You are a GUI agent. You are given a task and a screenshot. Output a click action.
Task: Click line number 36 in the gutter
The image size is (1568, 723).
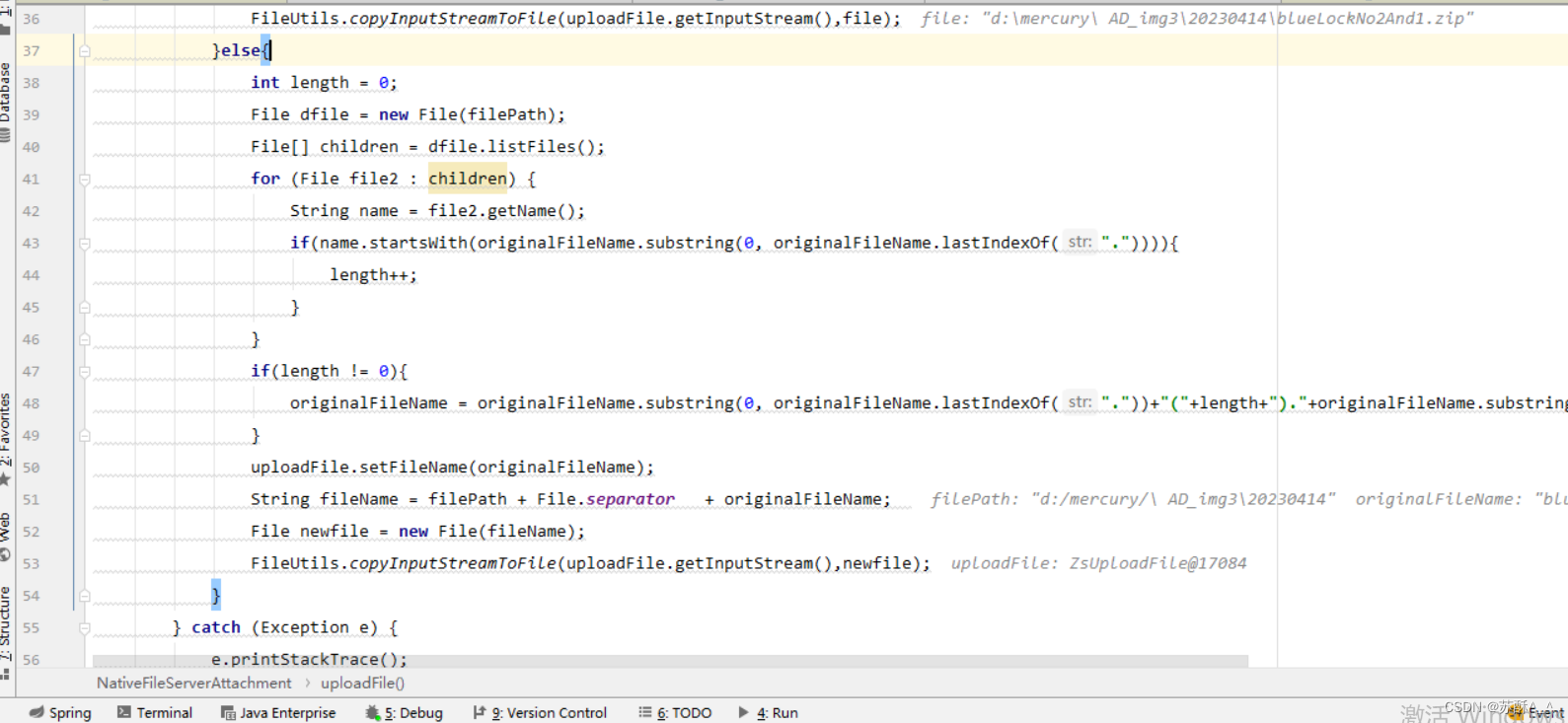point(32,19)
